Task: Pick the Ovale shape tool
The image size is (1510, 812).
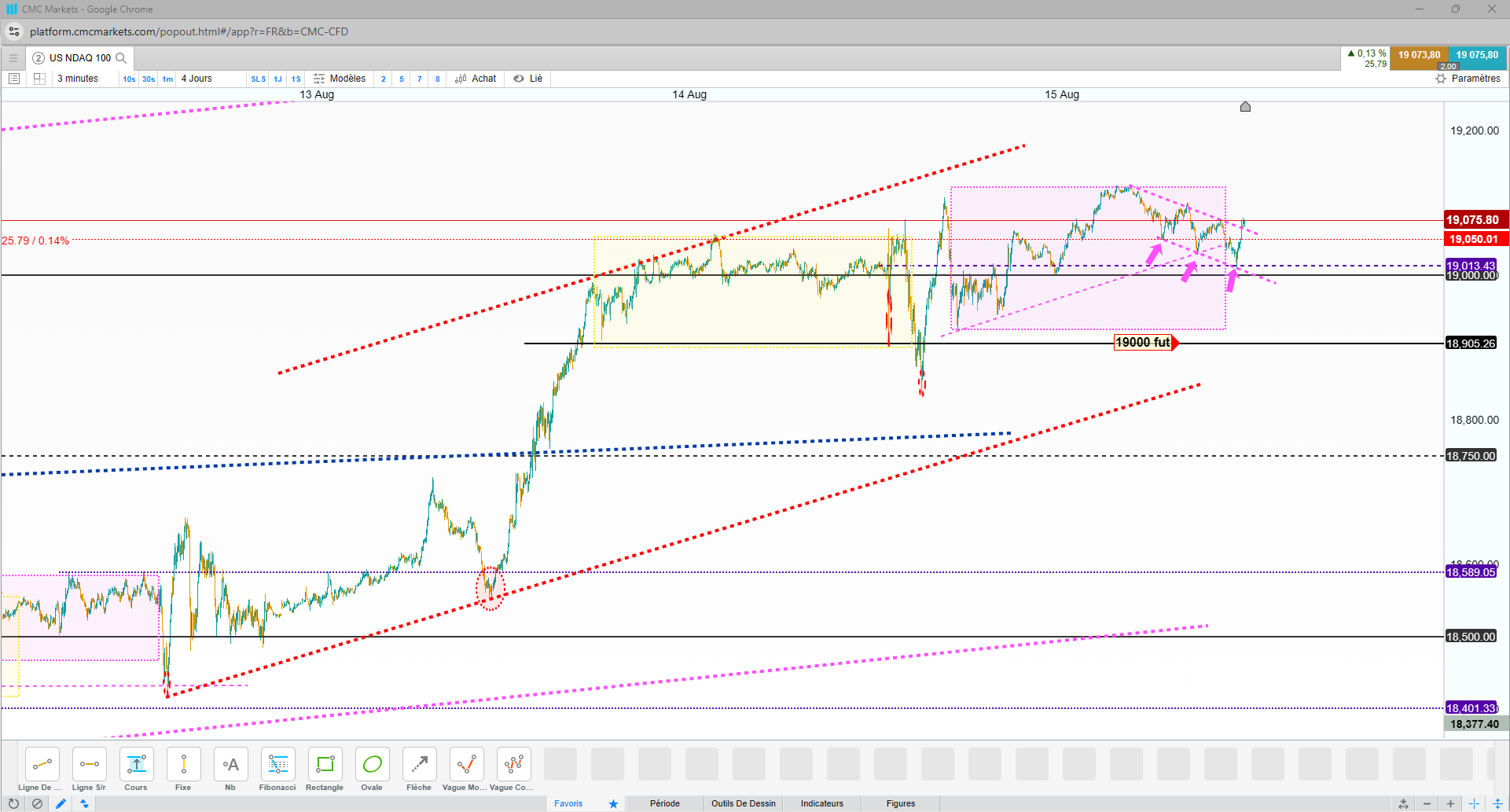Action: 372,770
